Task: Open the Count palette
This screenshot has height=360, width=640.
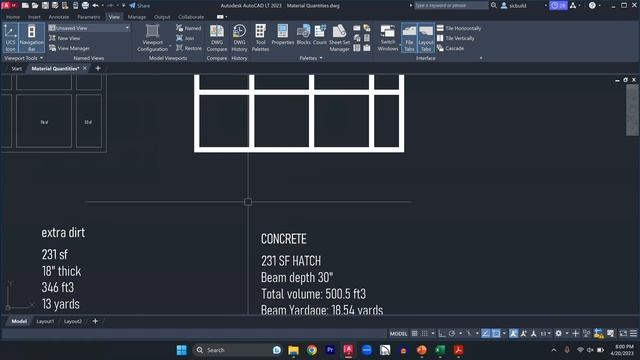Action: (320, 35)
